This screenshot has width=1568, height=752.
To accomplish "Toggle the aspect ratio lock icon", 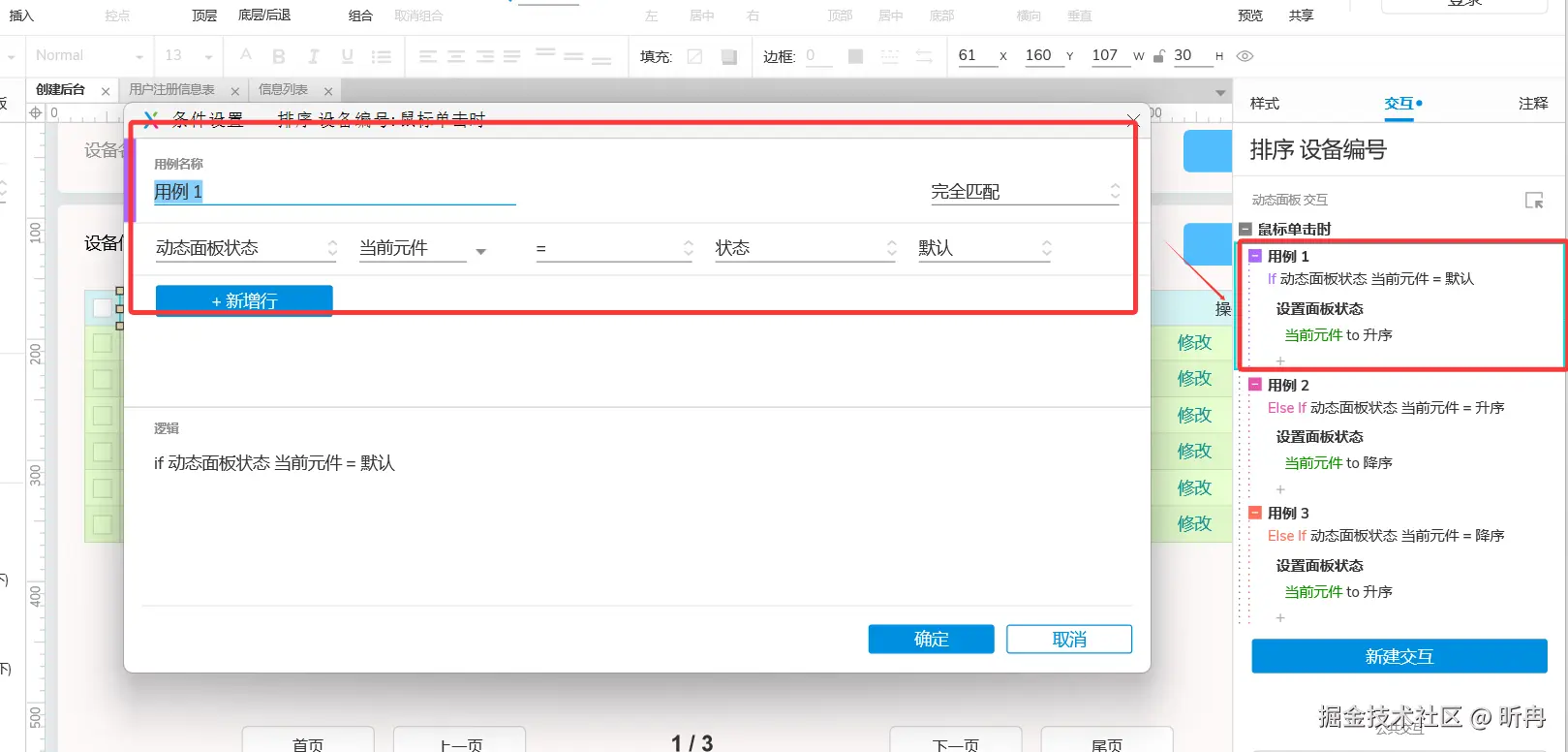I will (1158, 56).
